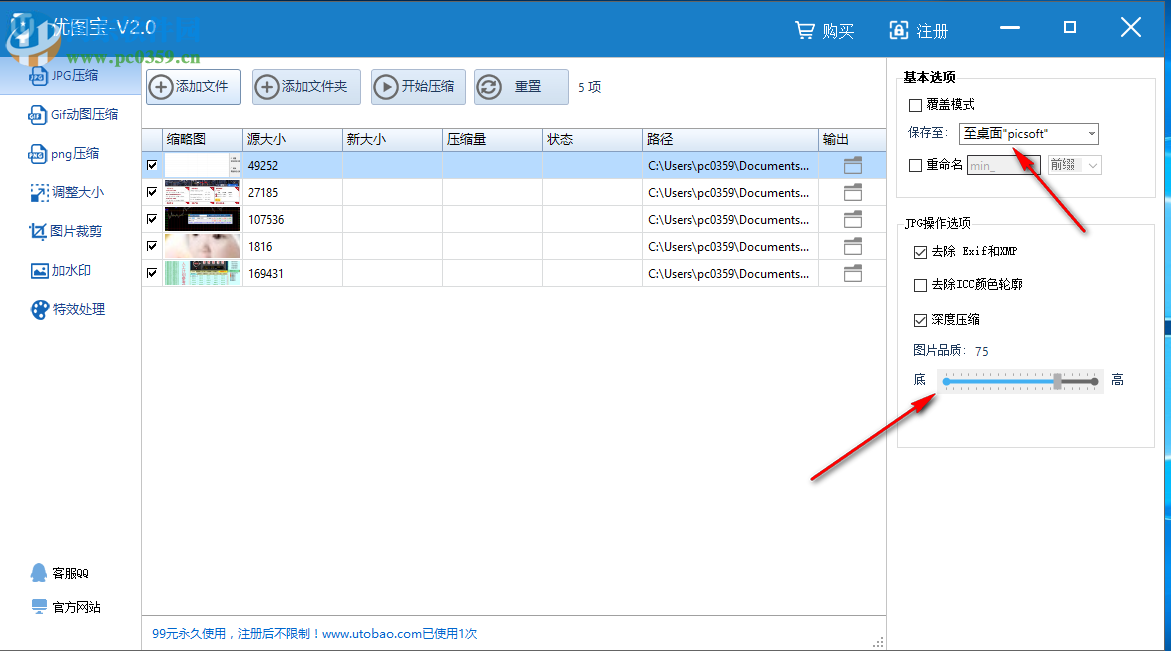Sort by 新大小 column header
1171x651 pixels.
pyautogui.click(x=392, y=140)
